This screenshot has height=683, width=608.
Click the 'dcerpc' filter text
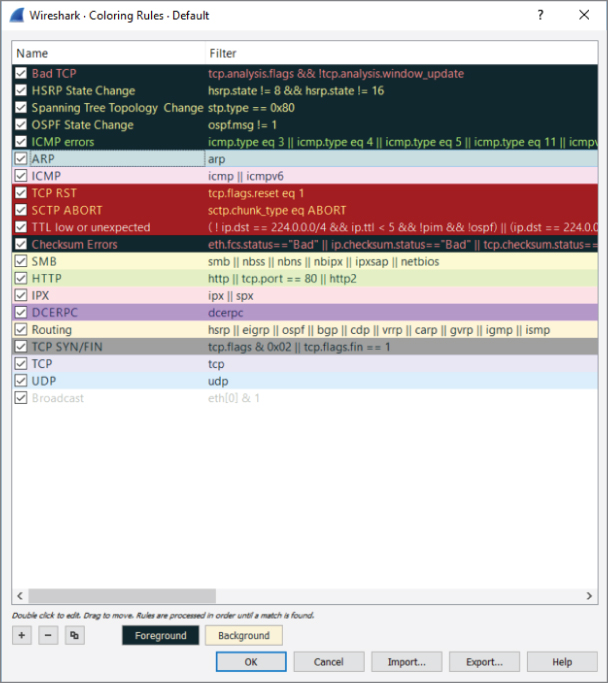226,313
